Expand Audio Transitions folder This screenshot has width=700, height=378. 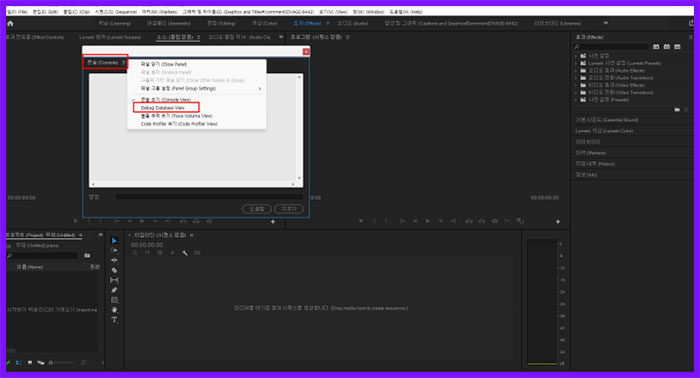[576, 78]
